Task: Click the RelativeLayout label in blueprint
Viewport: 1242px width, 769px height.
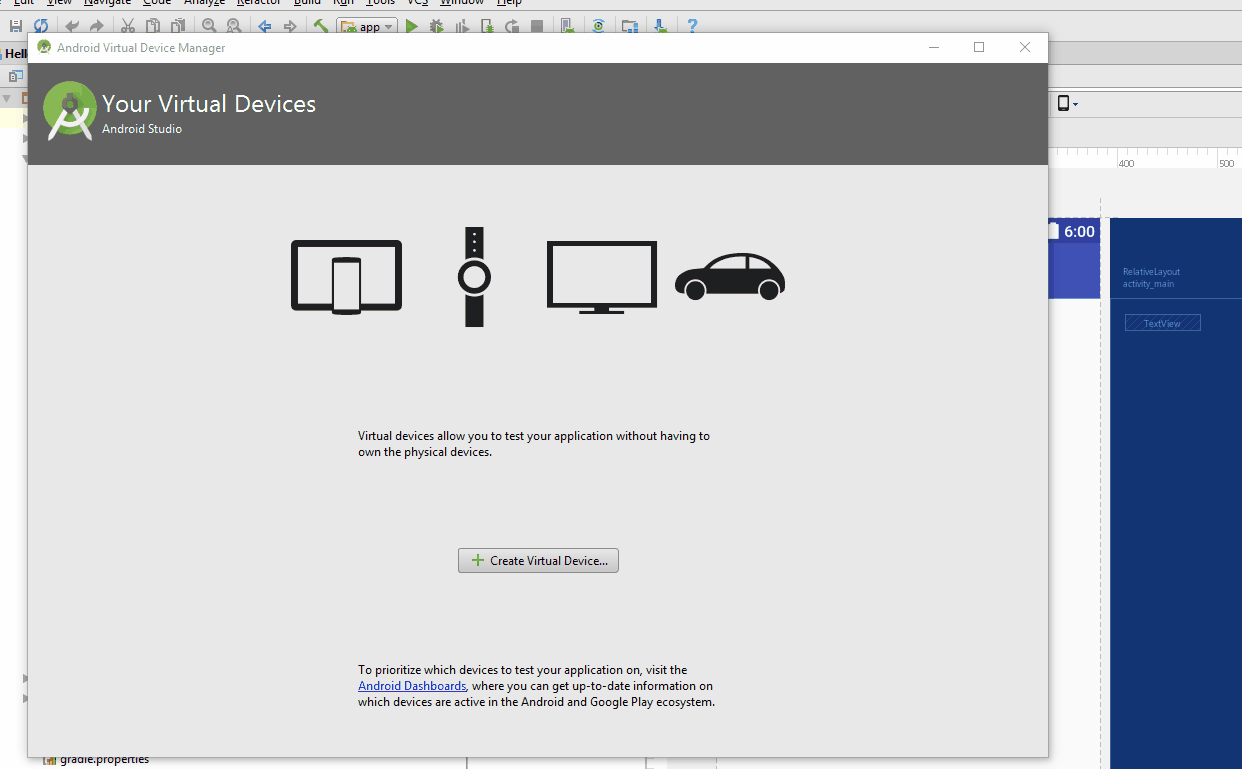Action: click(x=1151, y=272)
